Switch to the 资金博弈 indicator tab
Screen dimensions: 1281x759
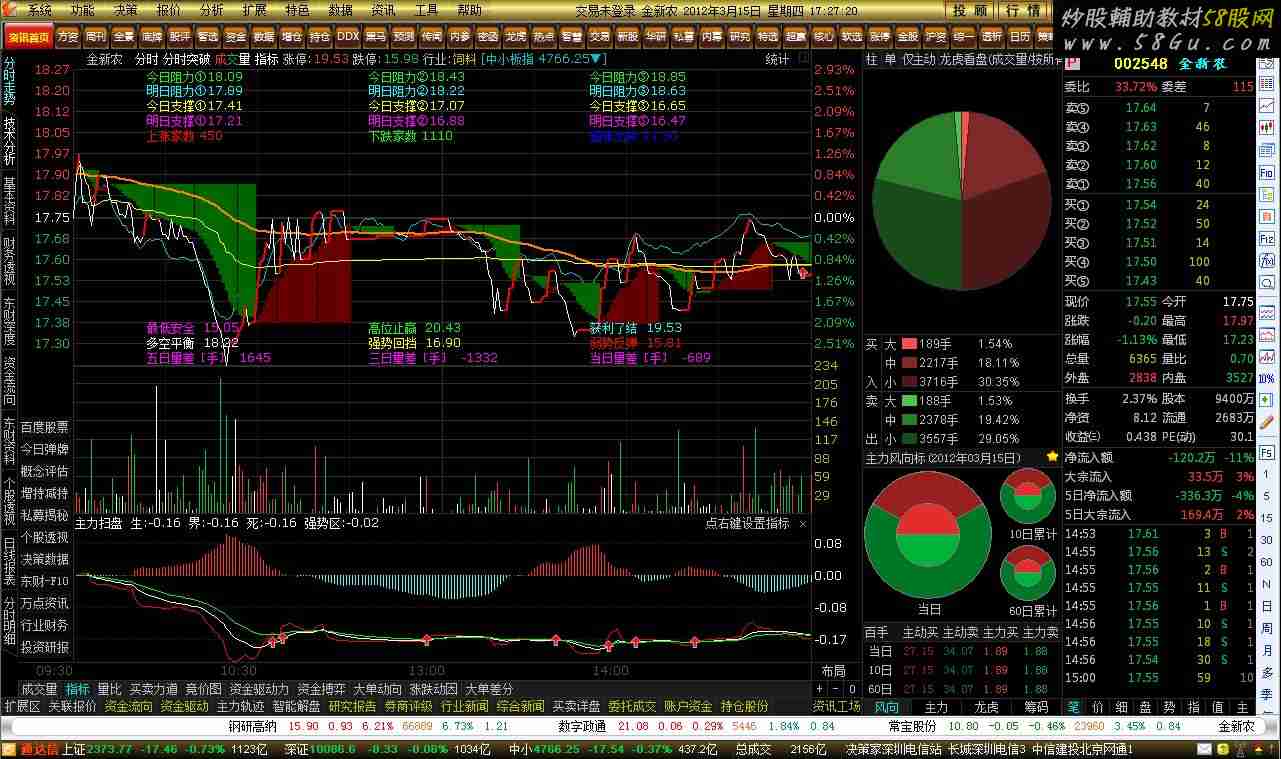(321, 689)
